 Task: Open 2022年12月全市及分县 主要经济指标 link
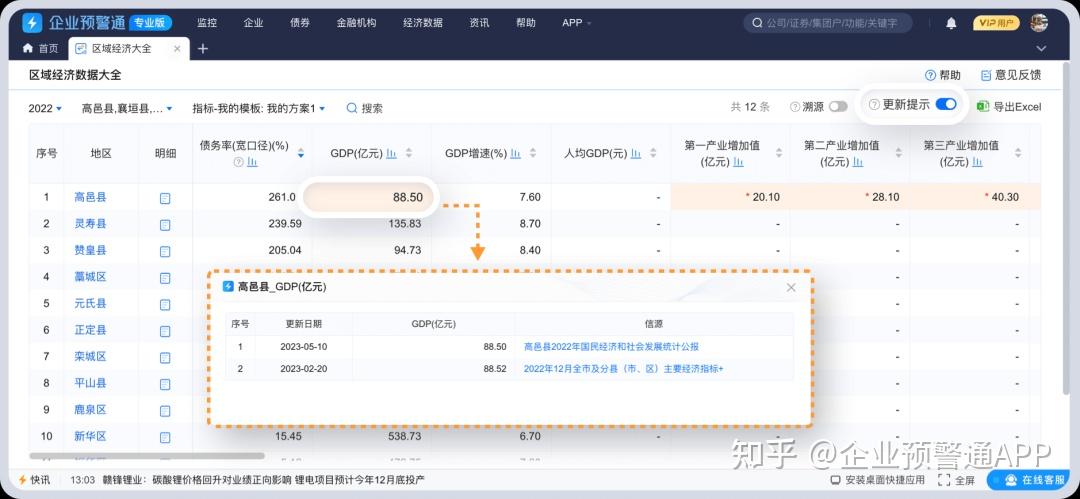coord(624,369)
